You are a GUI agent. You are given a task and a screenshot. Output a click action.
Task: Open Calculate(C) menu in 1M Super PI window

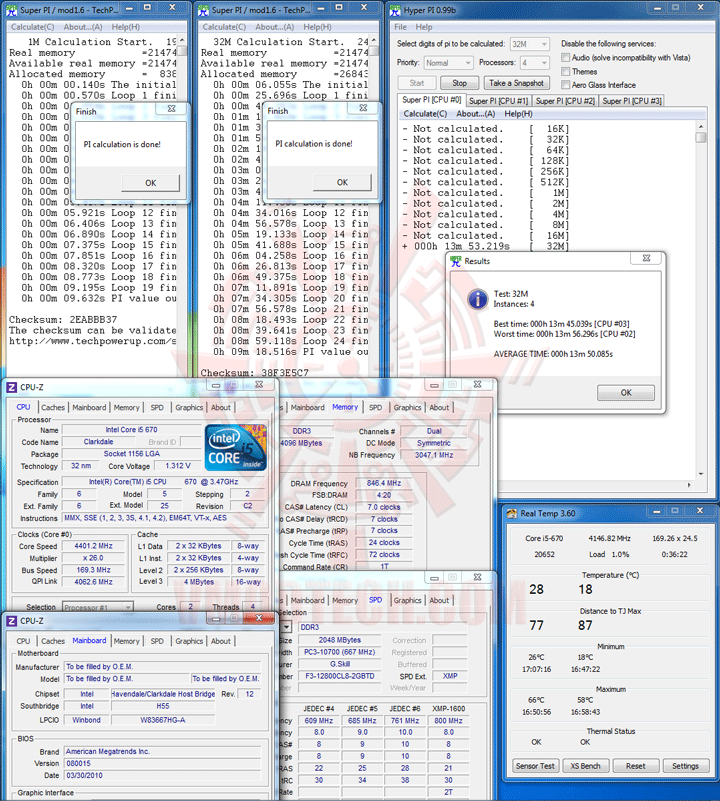[32, 27]
